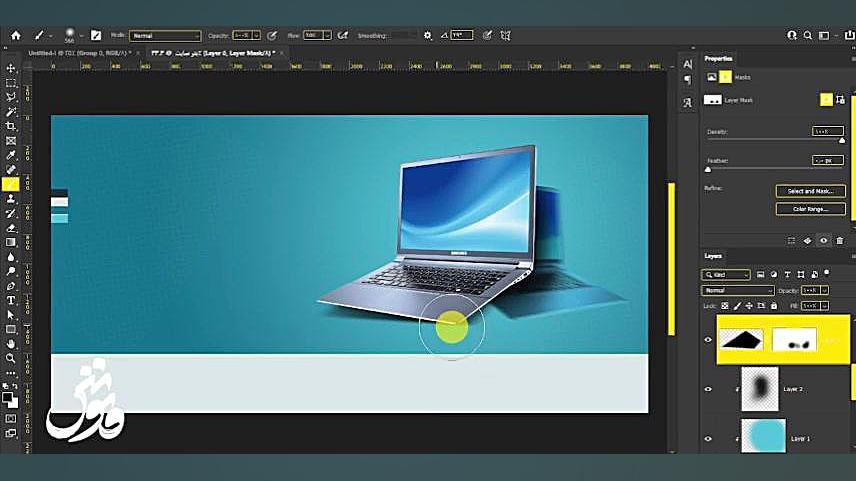Viewport: 856px width, 481px height.
Task: Select the Eraser tool
Action: 10,228
